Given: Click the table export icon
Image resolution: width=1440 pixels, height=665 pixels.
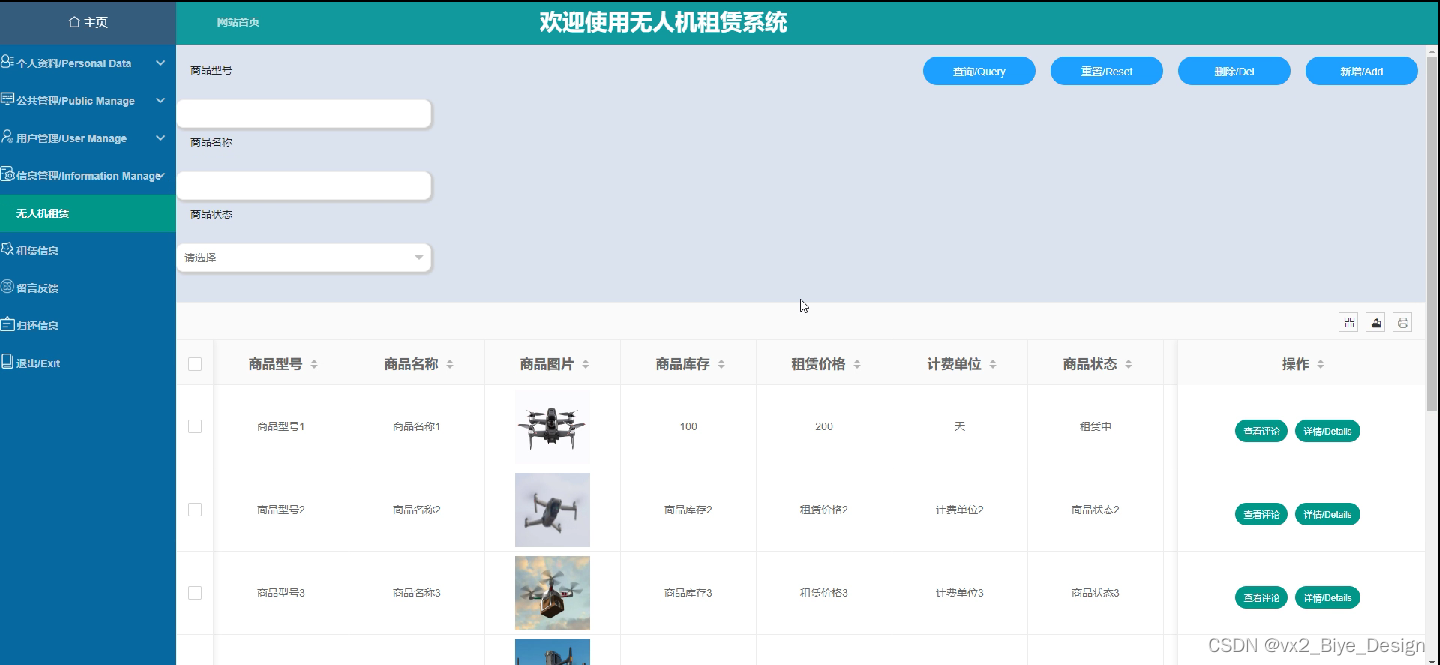Looking at the screenshot, I should (1376, 322).
